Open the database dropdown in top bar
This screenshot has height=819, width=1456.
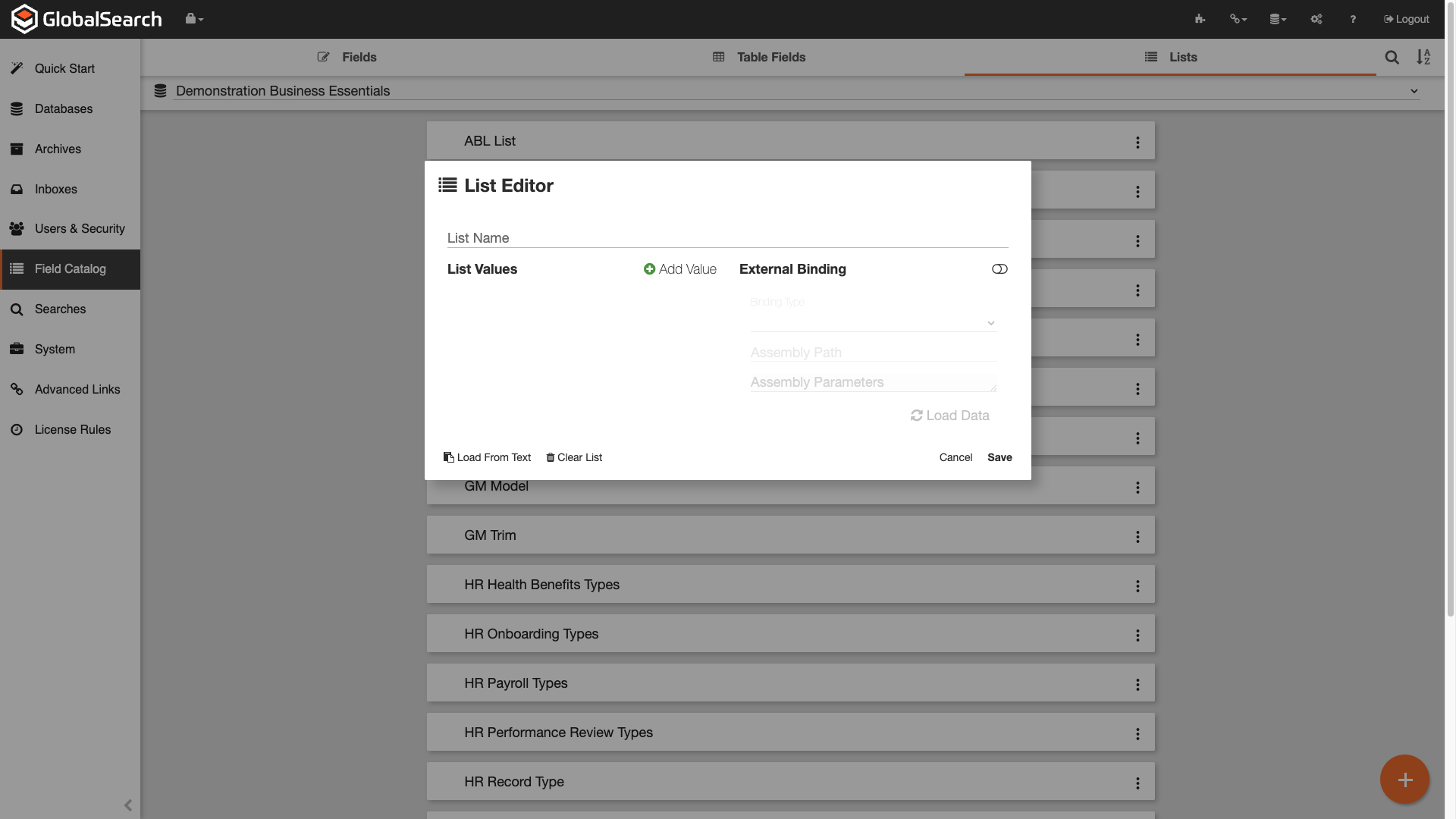click(x=1278, y=19)
